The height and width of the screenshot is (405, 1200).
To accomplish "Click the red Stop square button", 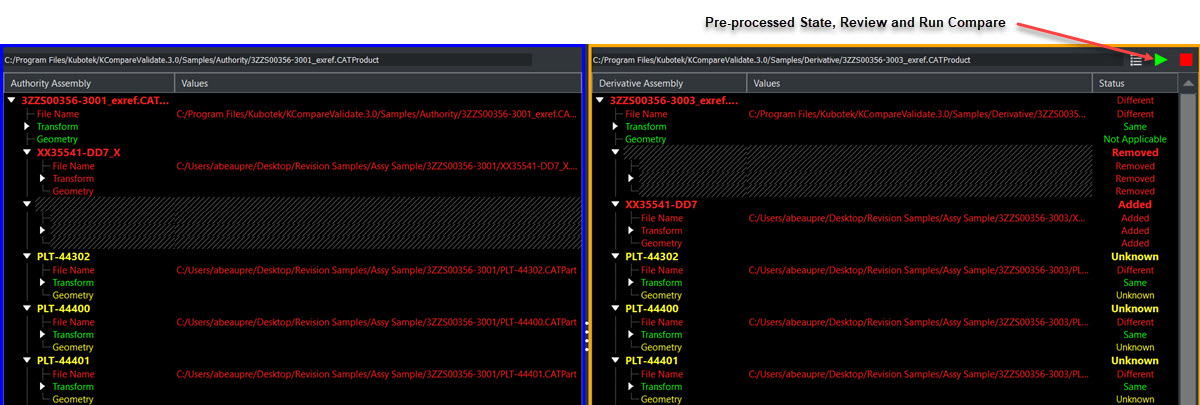I will point(1186,60).
